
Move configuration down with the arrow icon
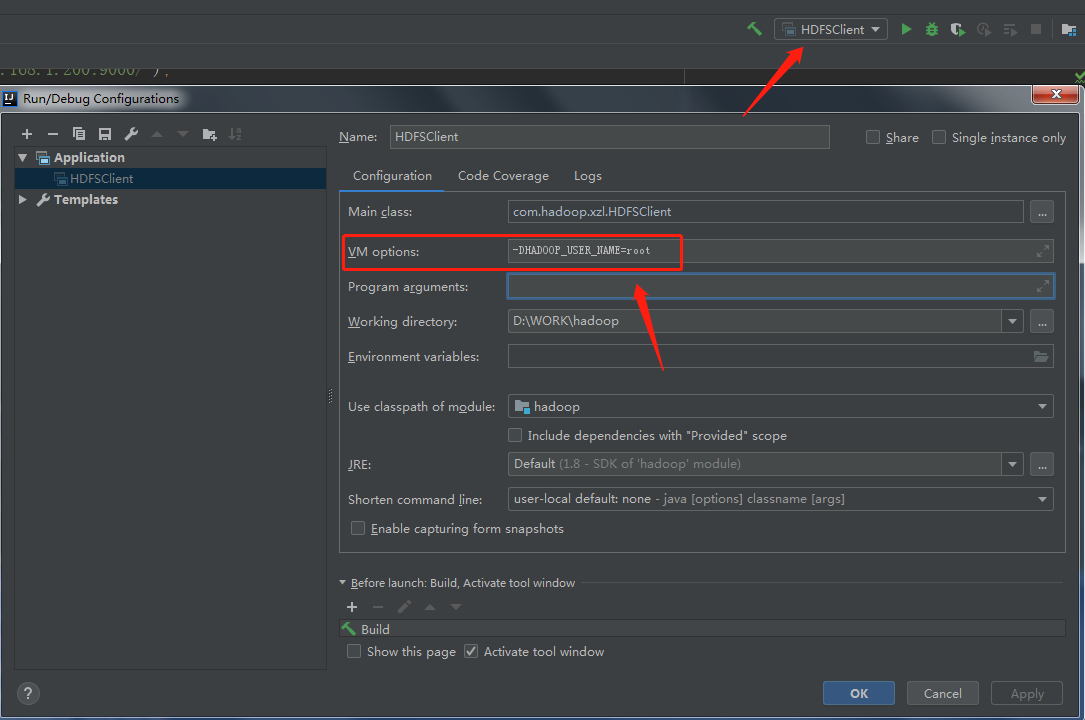[183, 134]
